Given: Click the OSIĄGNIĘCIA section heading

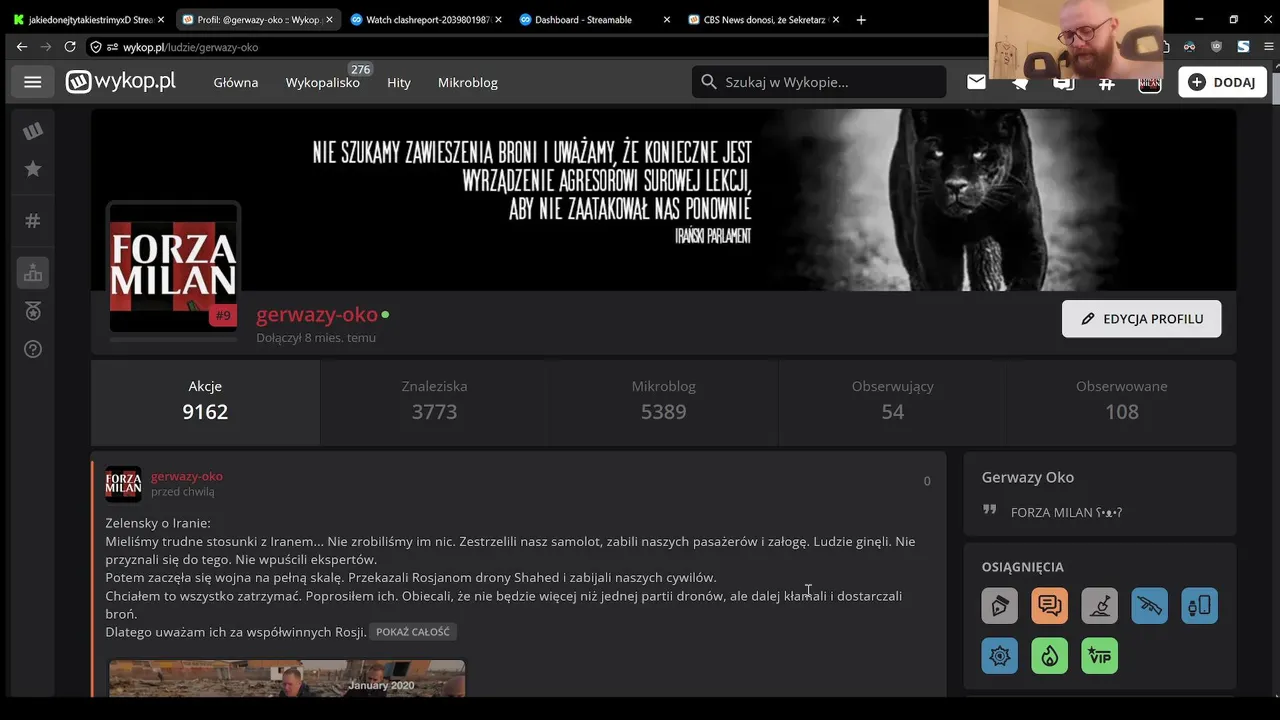Looking at the screenshot, I should [1023, 567].
